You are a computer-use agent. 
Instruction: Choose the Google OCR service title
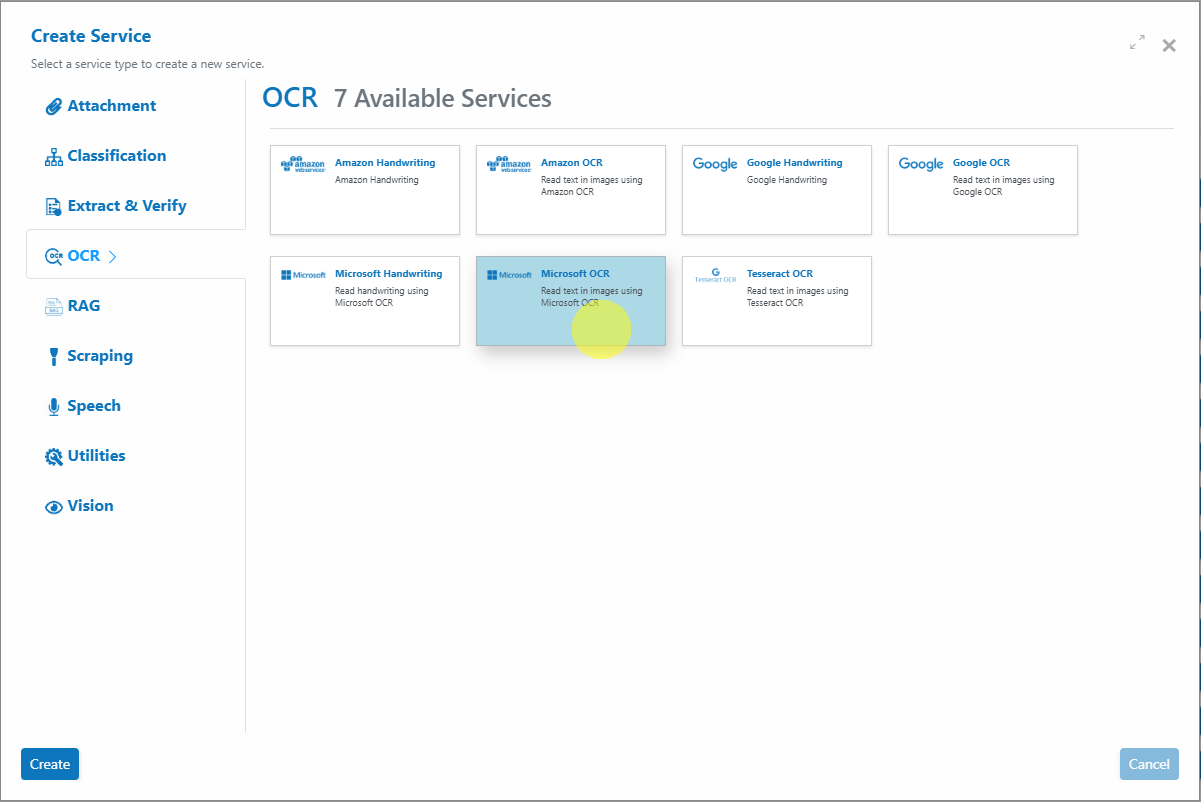982,163
